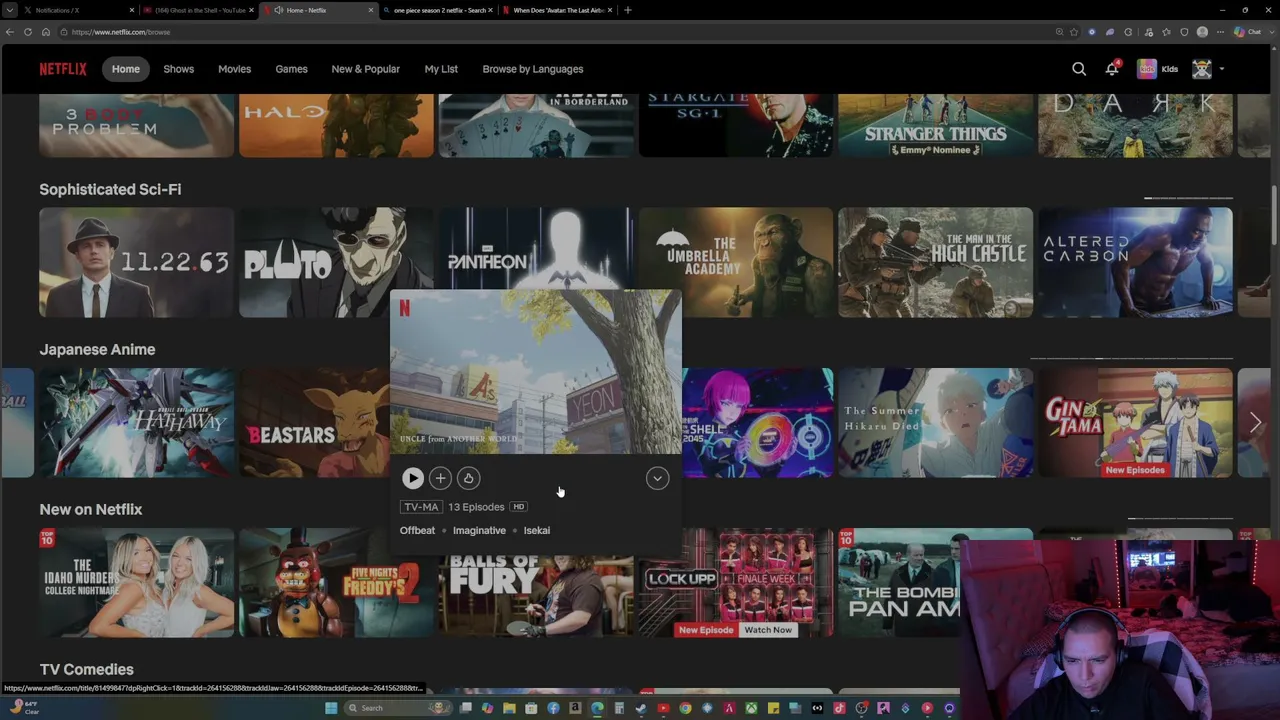Open the Gintama thumbnail
Viewport: 1280px width, 720px height.
pyautogui.click(x=1136, y=423)
